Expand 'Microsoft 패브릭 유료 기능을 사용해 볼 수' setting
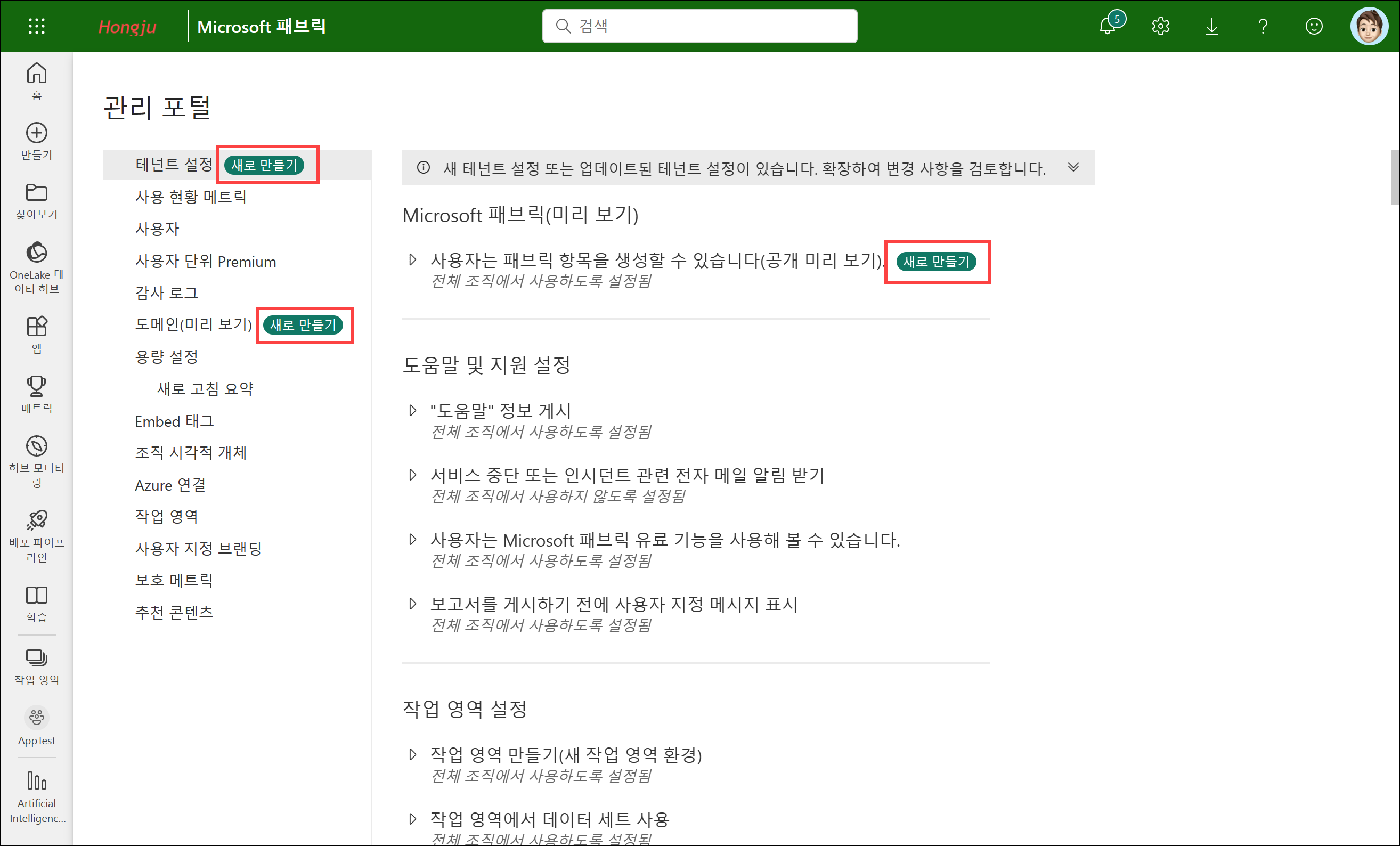 tap(412, 539)
